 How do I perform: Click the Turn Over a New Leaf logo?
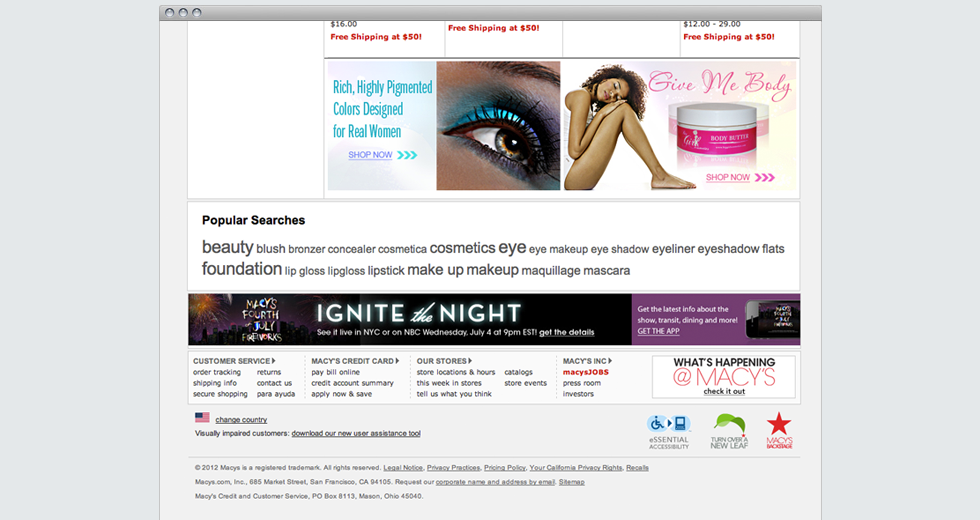click(729, 431)
